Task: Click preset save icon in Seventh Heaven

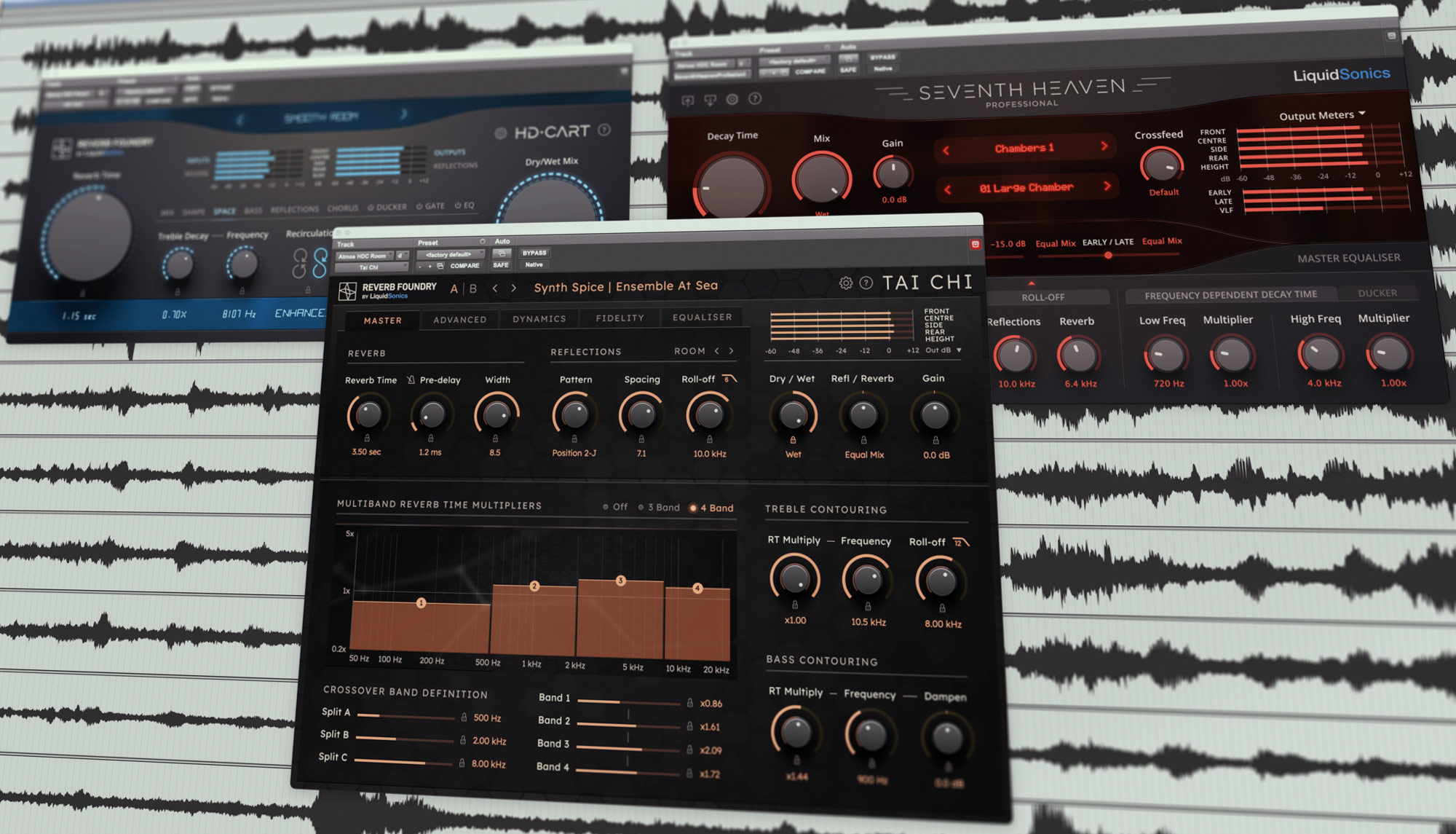Action: pos(687,101)
